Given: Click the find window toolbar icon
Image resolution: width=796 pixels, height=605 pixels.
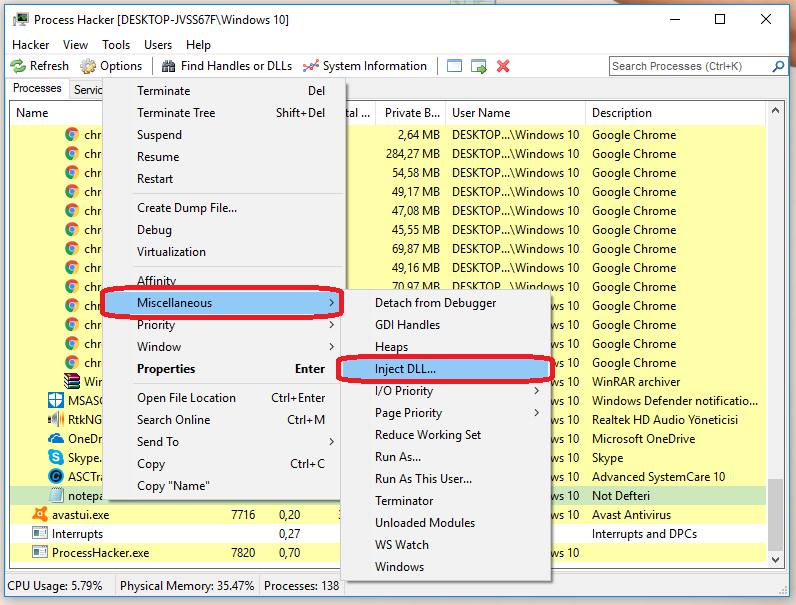Looking at the screenshot, I should (454, 66).
